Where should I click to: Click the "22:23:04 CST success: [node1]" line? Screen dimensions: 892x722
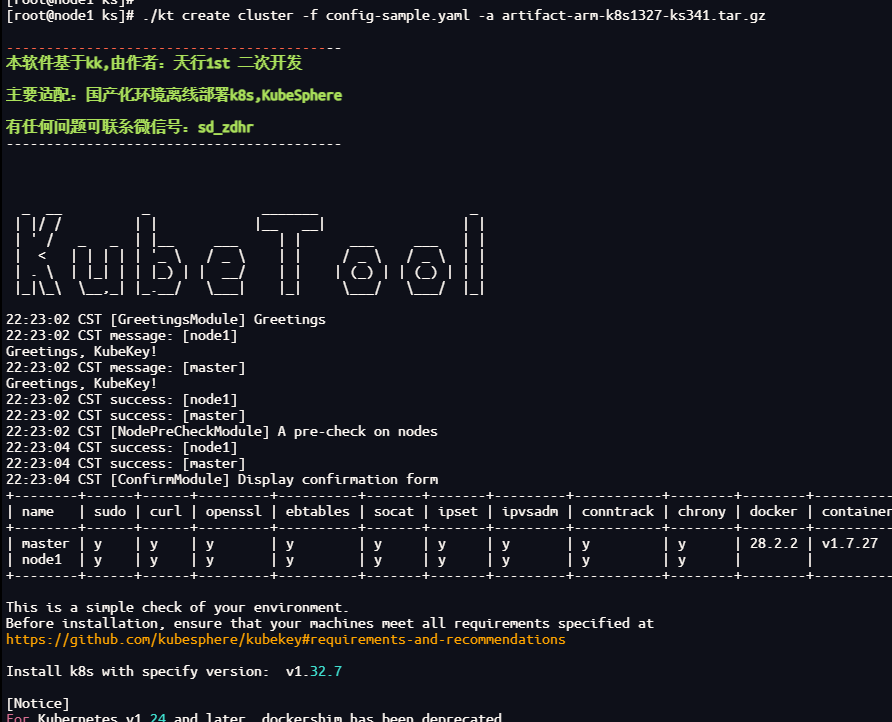121,447
